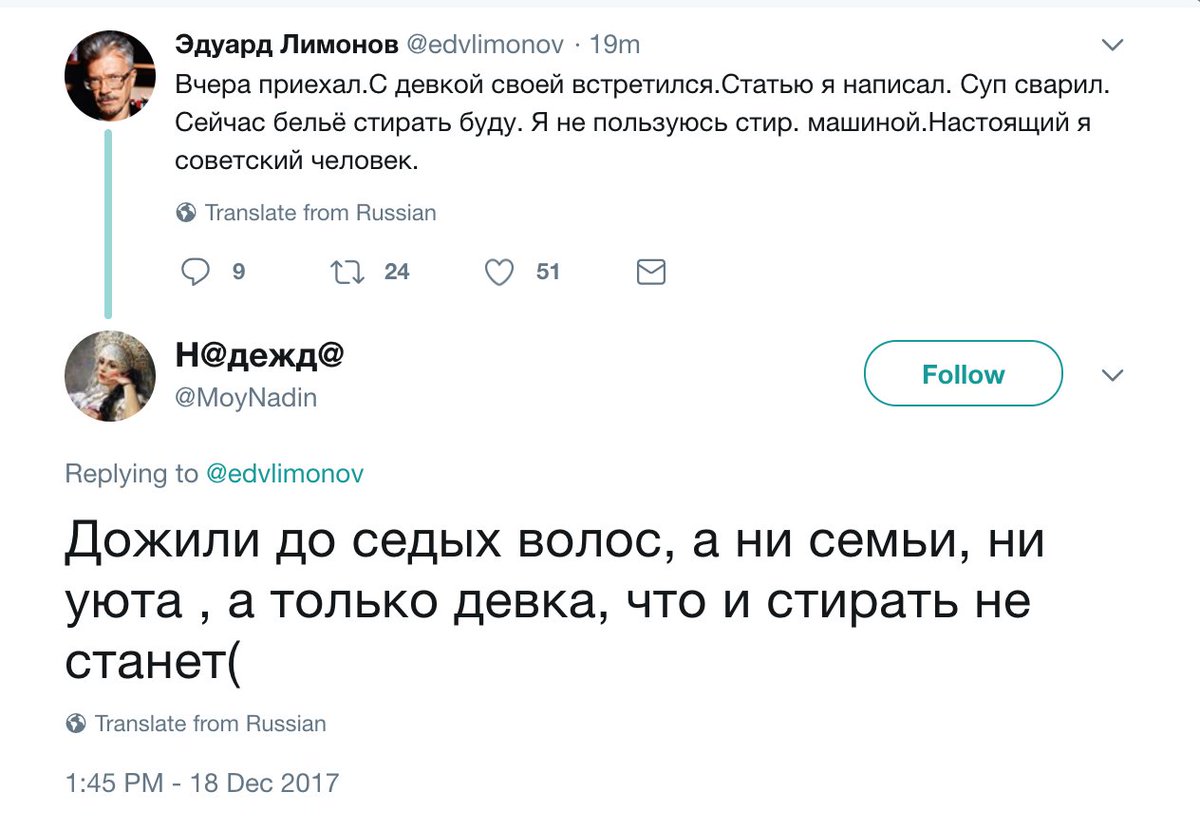Open the @edvlimonov mention in Replying to
This screenshot has height=830, width=1200.
click(x=284, y=474)
